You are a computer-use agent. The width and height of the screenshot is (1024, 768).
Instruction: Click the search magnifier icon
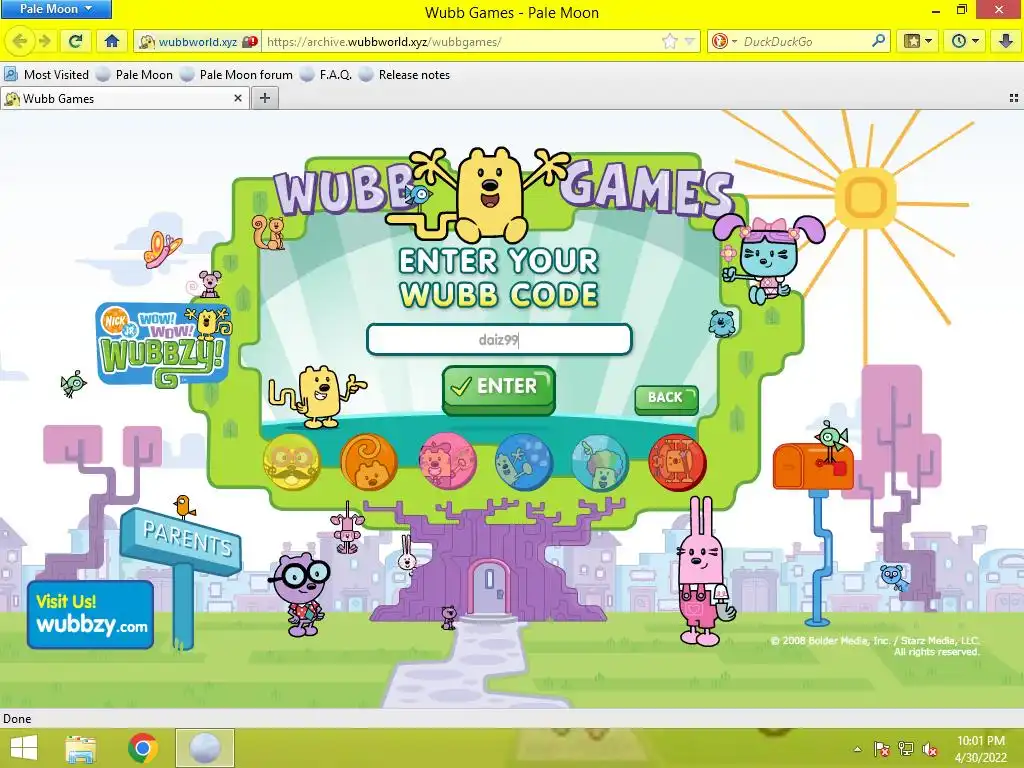(879, 41)
